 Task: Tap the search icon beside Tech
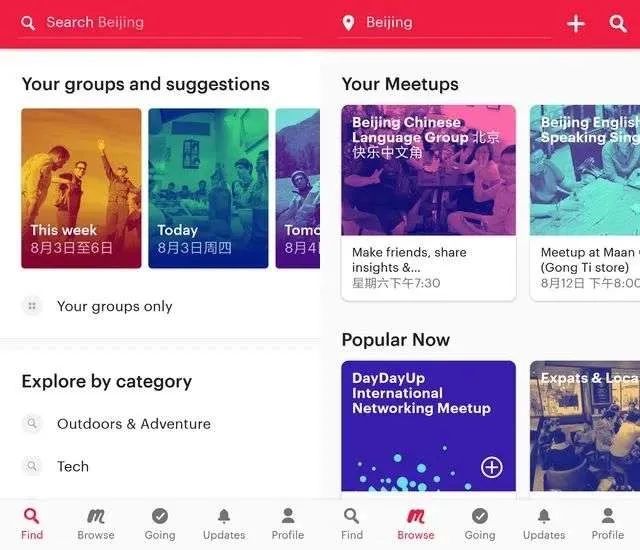[32, 466]
